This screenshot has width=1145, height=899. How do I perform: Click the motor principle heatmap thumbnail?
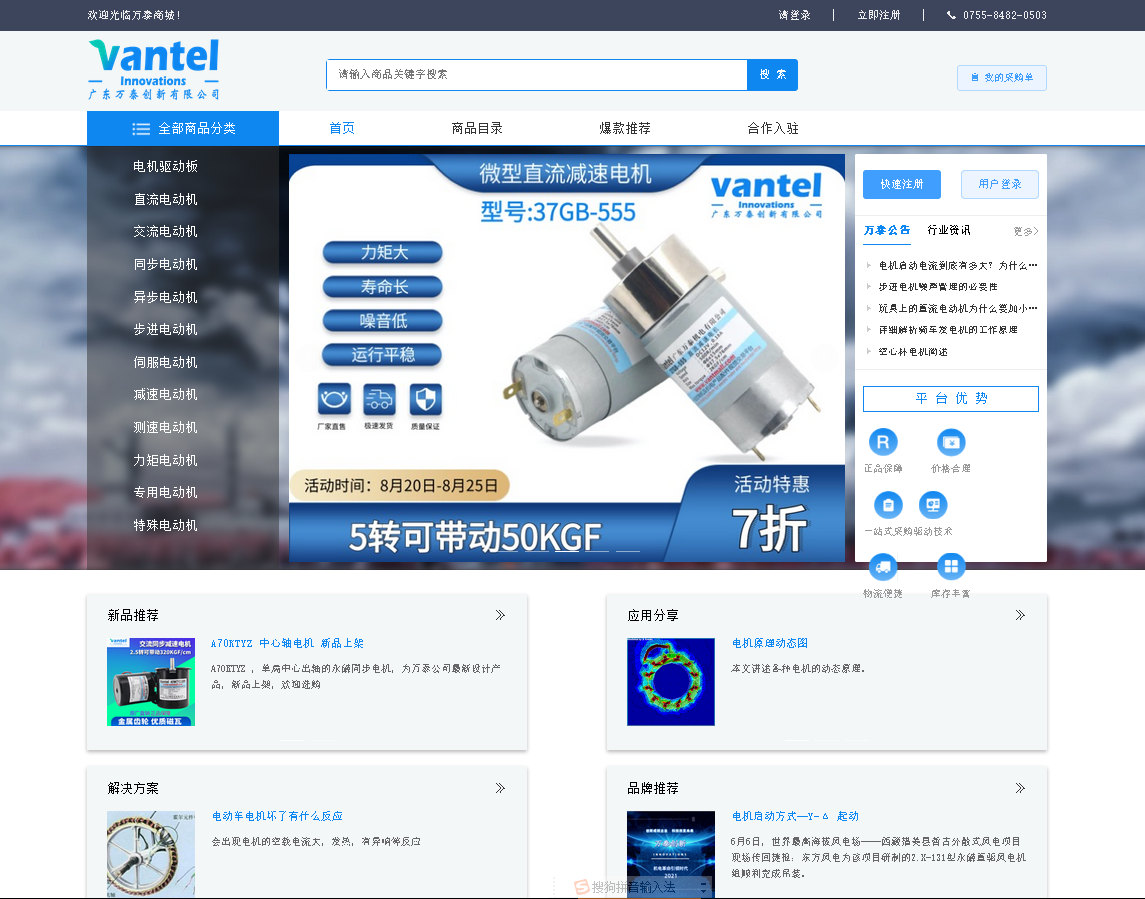click(670, 682)
